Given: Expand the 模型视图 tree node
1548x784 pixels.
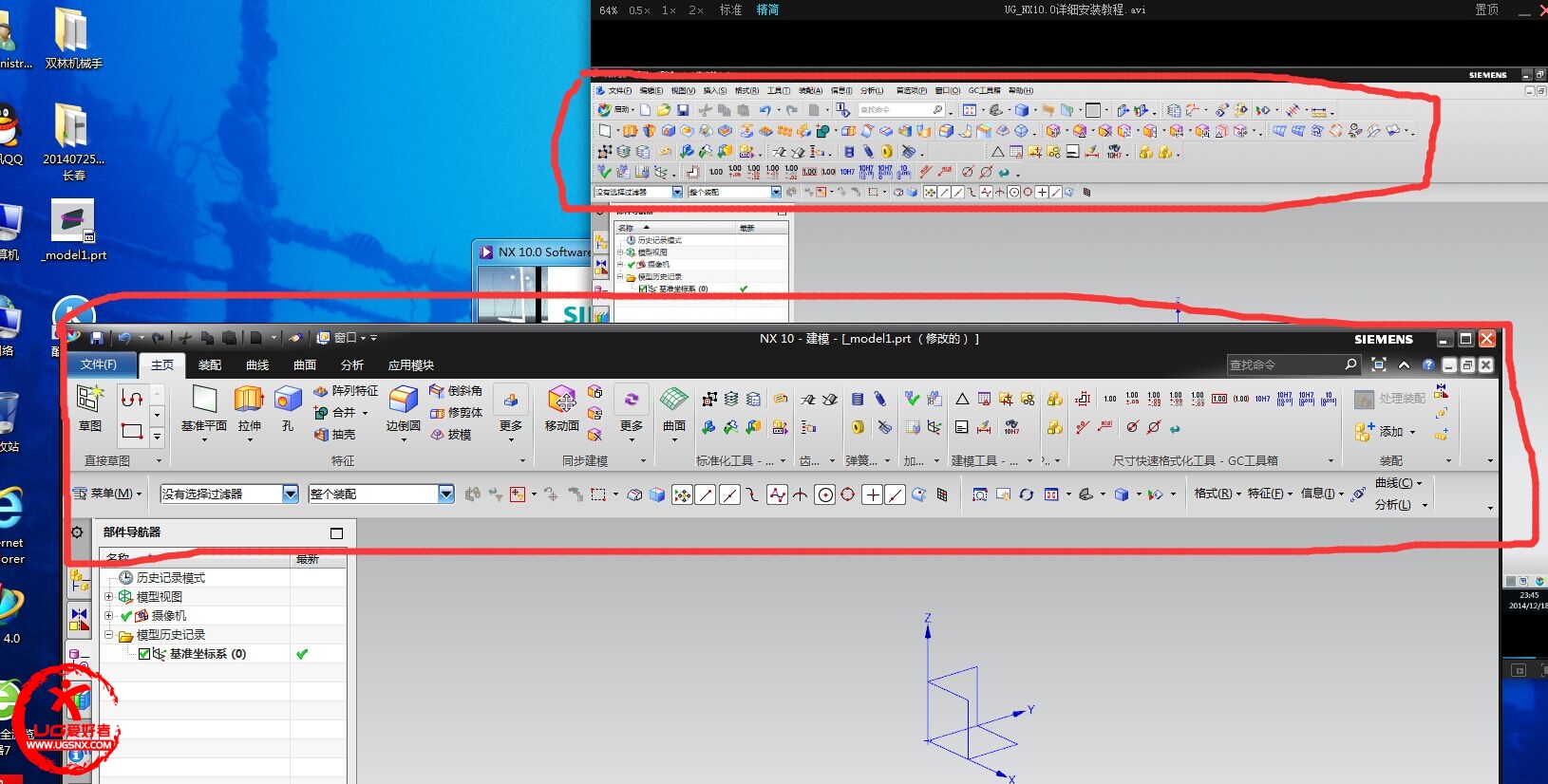Looking at the screenshot, I should coord(108,597).
